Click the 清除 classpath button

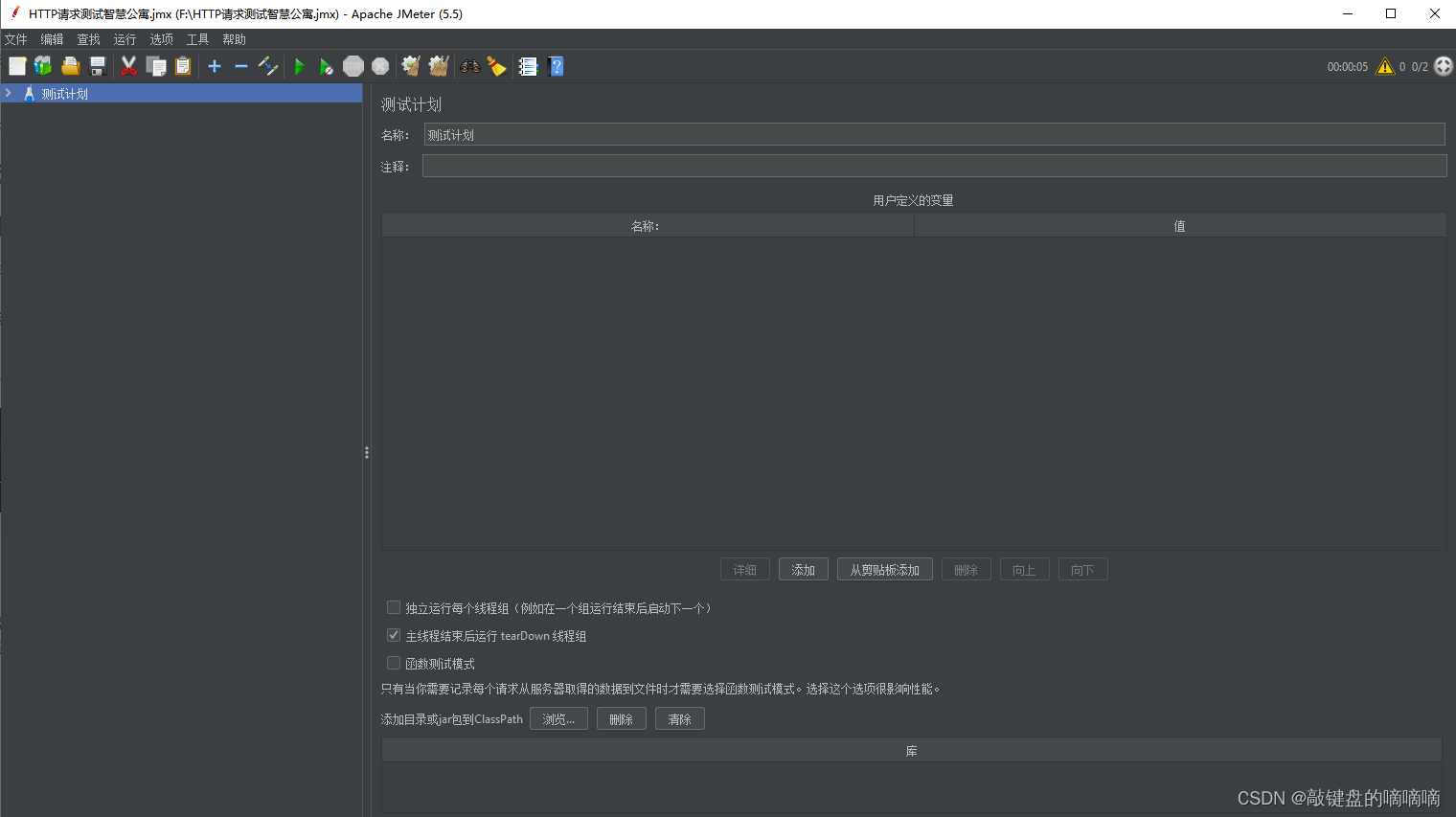680,719
